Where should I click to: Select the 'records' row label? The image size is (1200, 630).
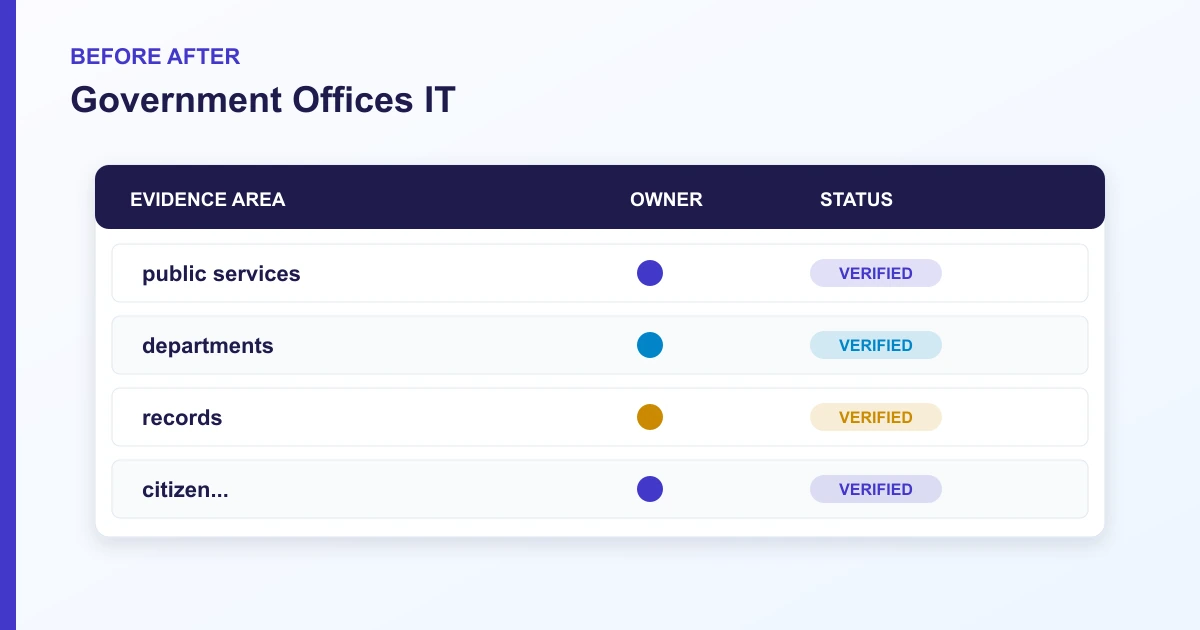click(182, 417)
